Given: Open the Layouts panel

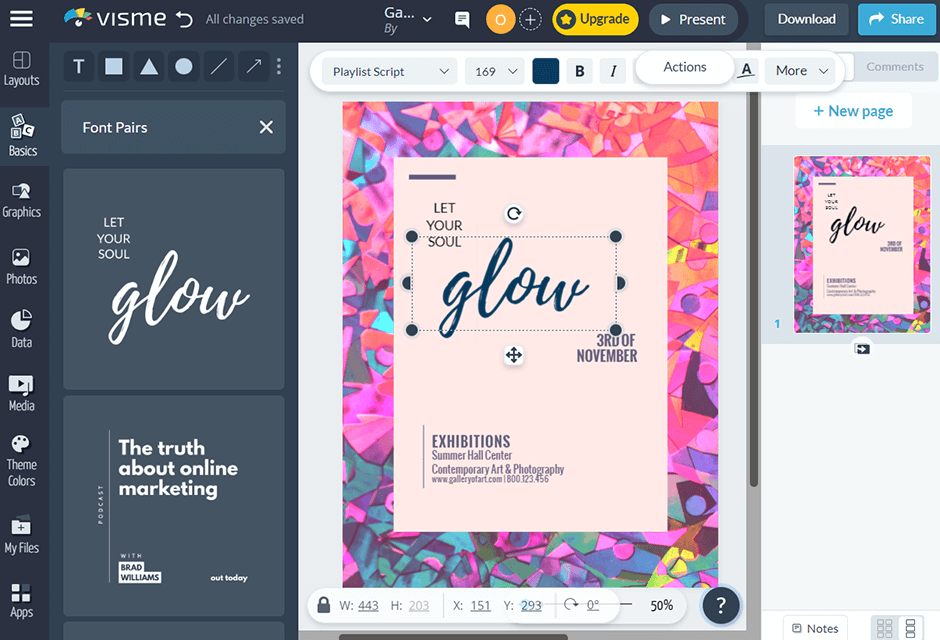Looking at the screenshot, I should tap(22, 70).
